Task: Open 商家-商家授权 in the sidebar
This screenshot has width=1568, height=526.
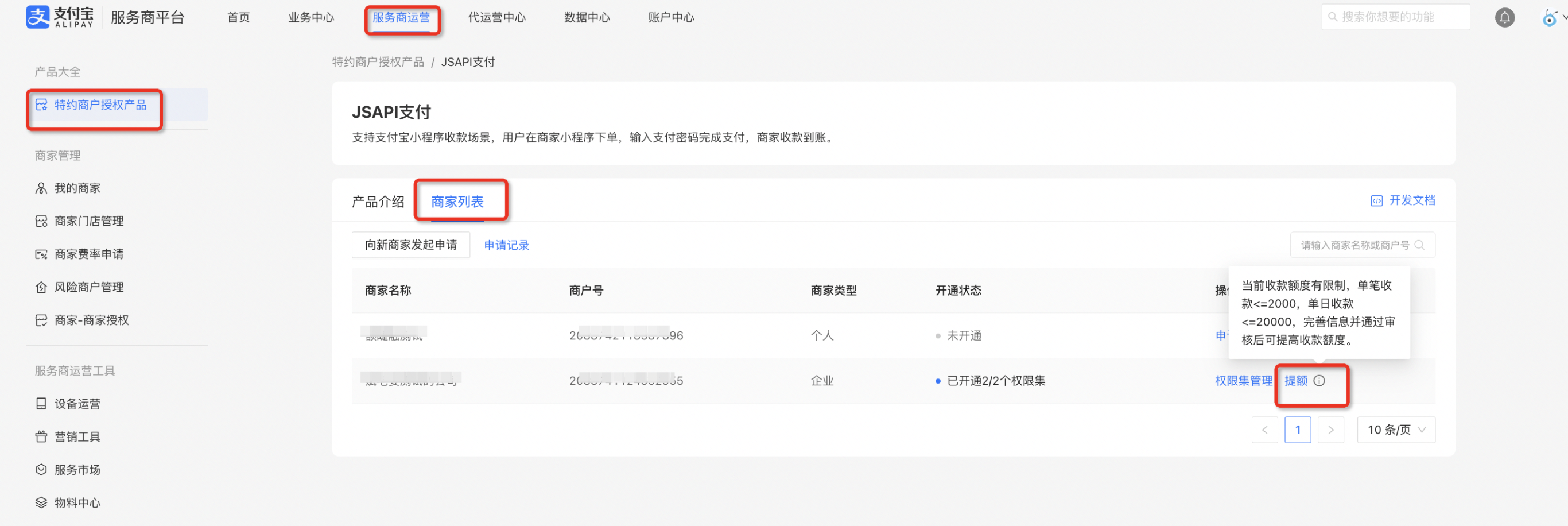Action: [x=92, y=320]
